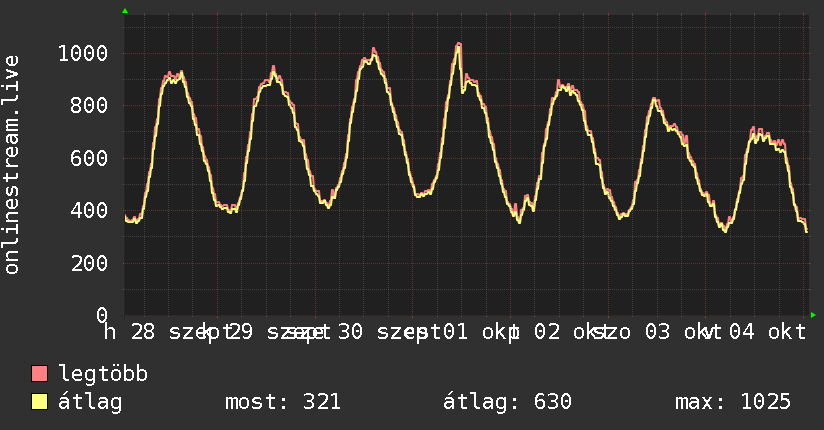Image resolution: width=824 pixels, height=430 pixels.
Task: Click the yellow átlag legend swatch
Action: pos(39,402)
